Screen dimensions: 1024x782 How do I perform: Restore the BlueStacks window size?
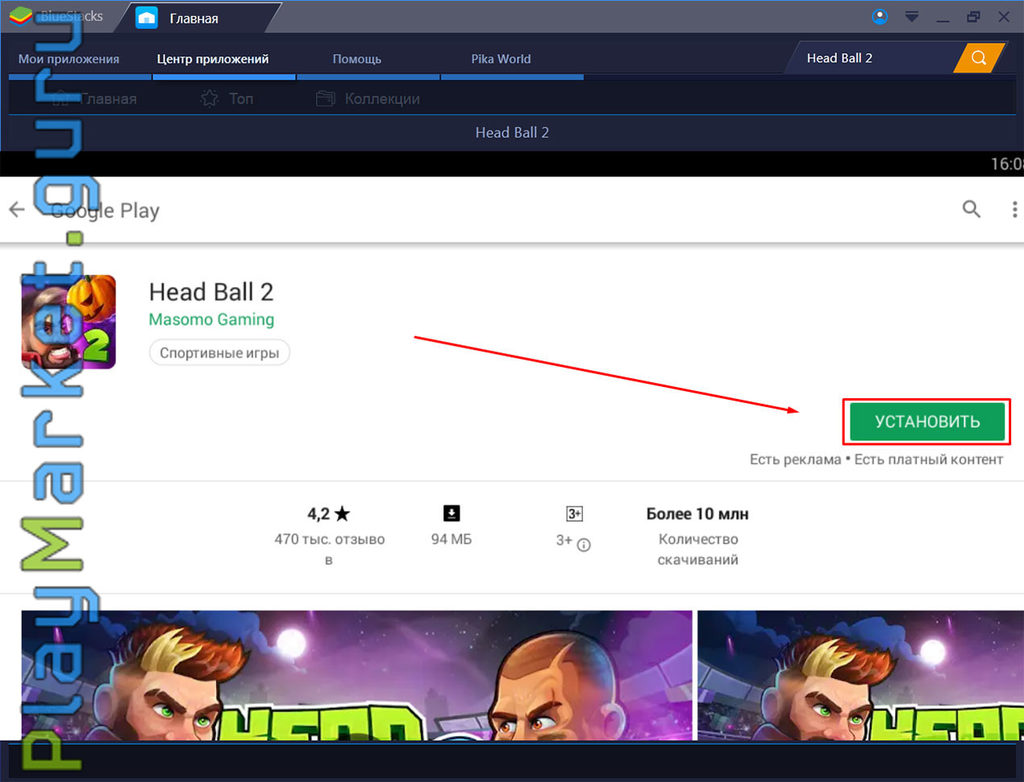[973, 17]
